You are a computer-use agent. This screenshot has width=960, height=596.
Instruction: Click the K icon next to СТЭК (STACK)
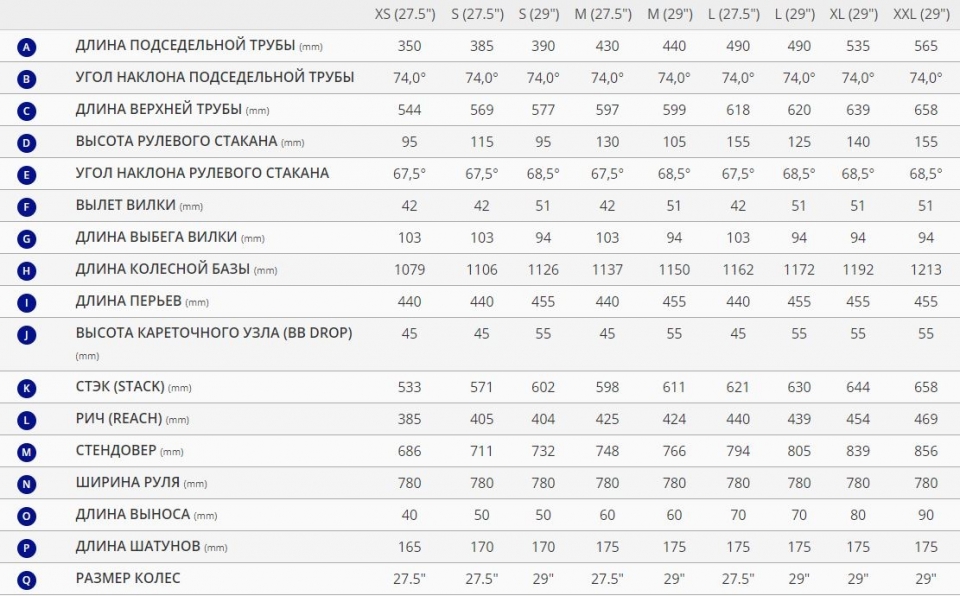click(26, 388)
